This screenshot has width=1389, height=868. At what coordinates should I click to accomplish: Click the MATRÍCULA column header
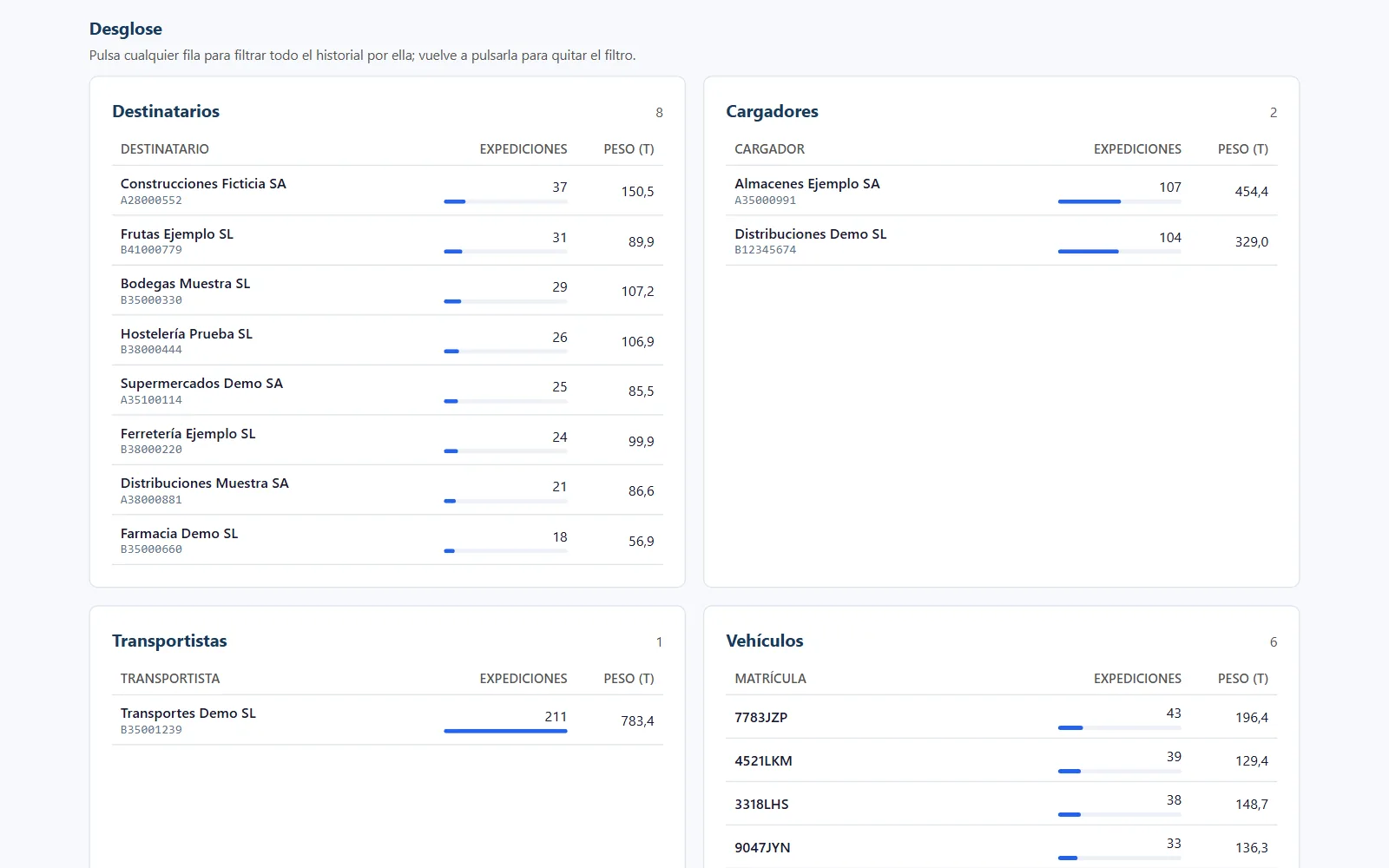[770, 679]
